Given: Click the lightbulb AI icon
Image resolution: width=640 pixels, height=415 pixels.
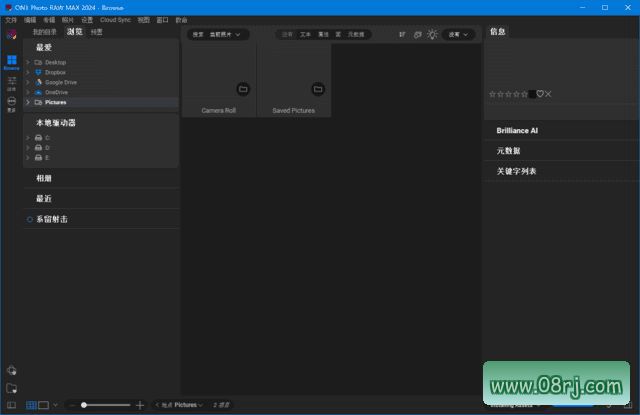Looking at the screenshot, I should tap(432, 34).
